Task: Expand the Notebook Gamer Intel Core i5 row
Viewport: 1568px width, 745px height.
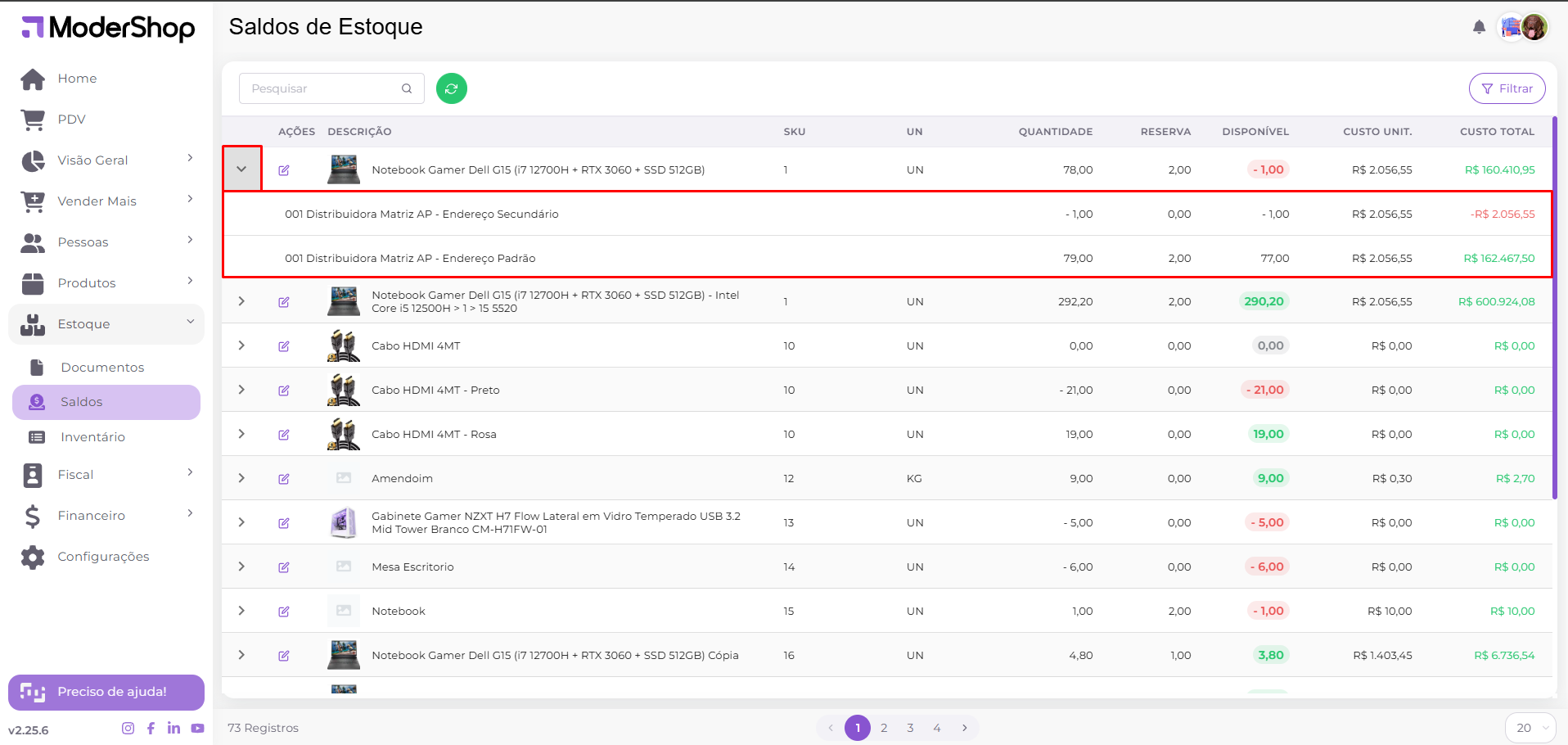Action: click(x=241, y=301)
